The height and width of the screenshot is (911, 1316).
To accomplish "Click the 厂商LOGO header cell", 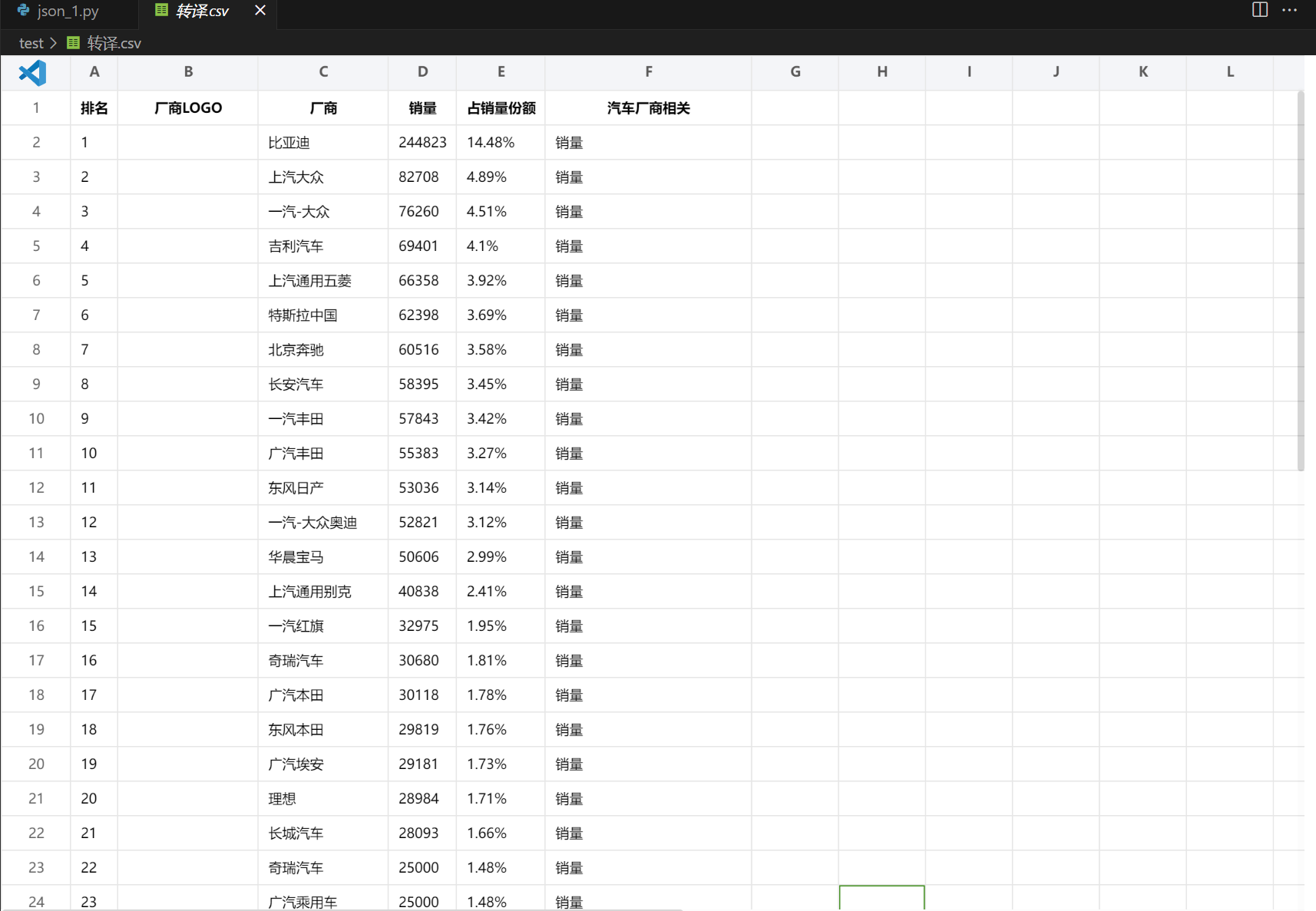I will 188,108.
